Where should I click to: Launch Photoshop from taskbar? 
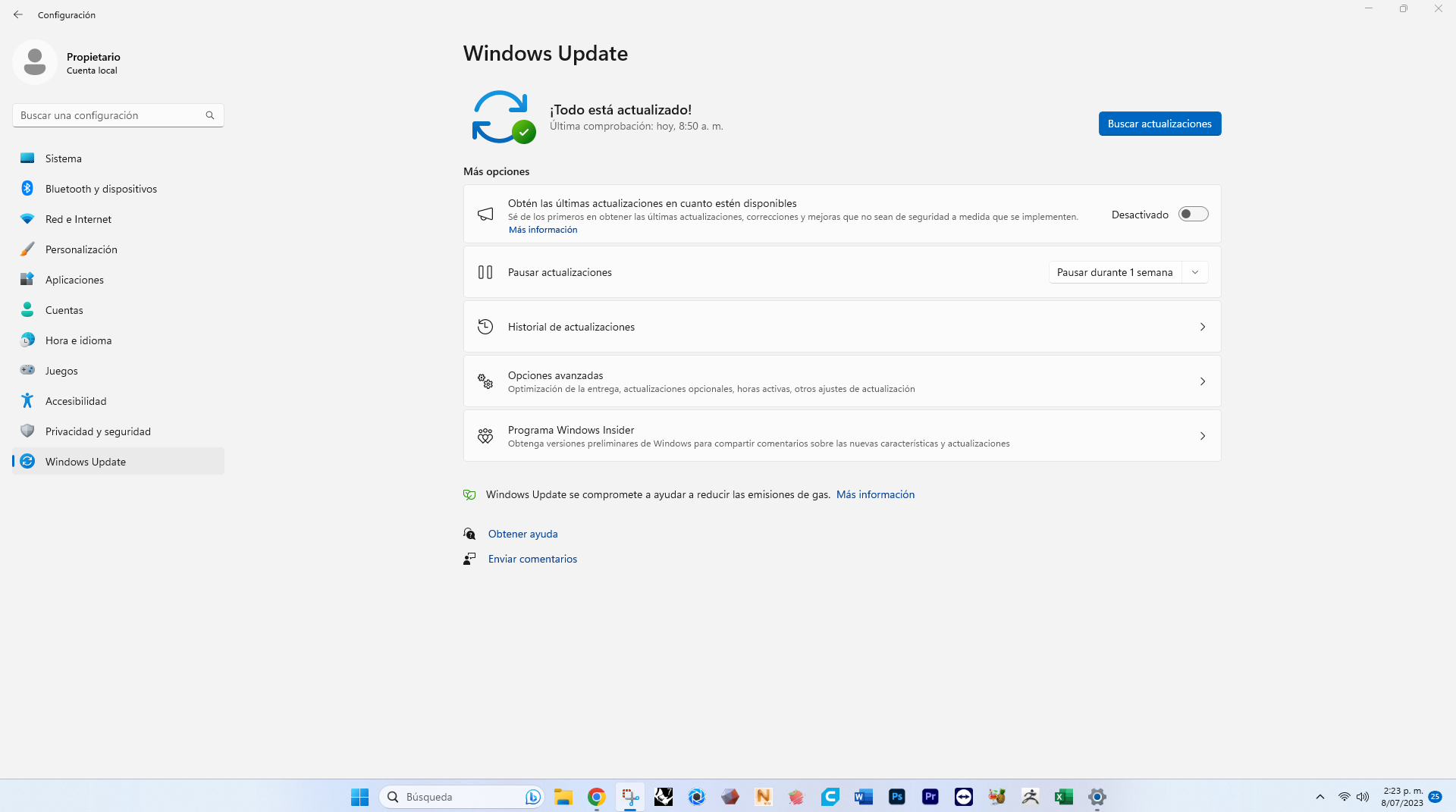coord(897,797)
